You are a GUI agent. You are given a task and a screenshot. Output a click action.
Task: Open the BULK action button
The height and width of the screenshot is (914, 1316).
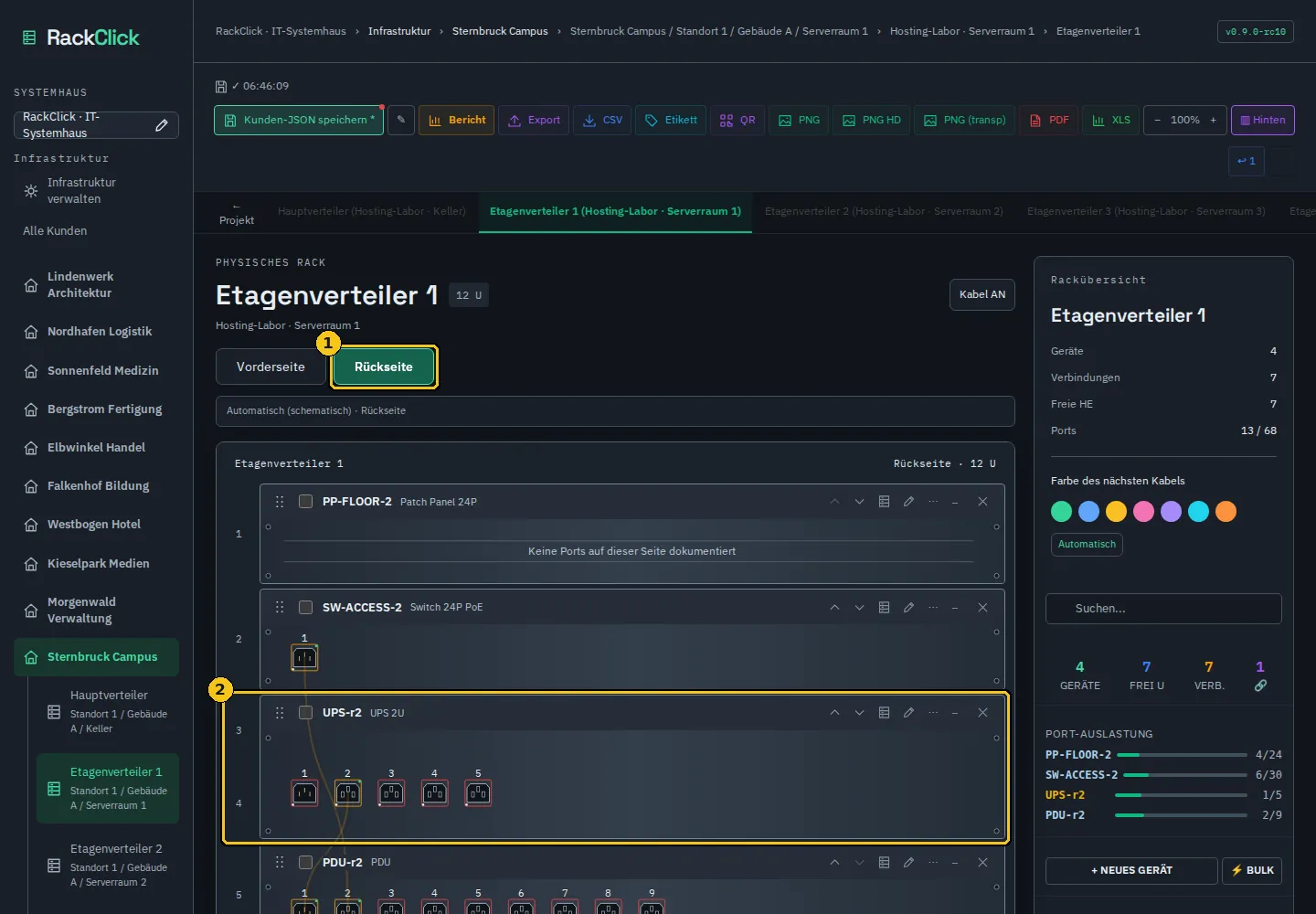[1252, 871]
